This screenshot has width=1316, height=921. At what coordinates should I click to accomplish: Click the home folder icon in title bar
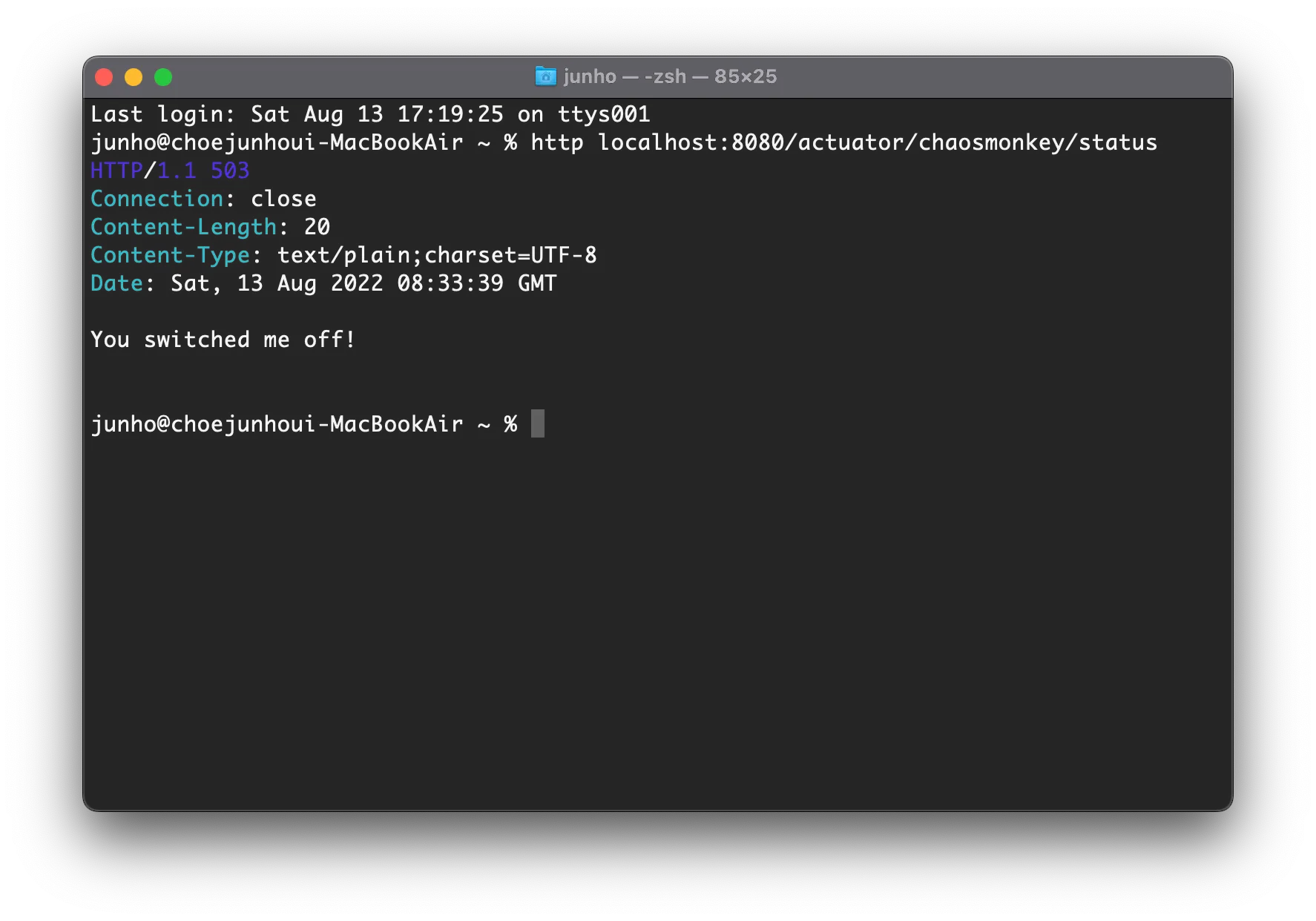coord(545,76)
